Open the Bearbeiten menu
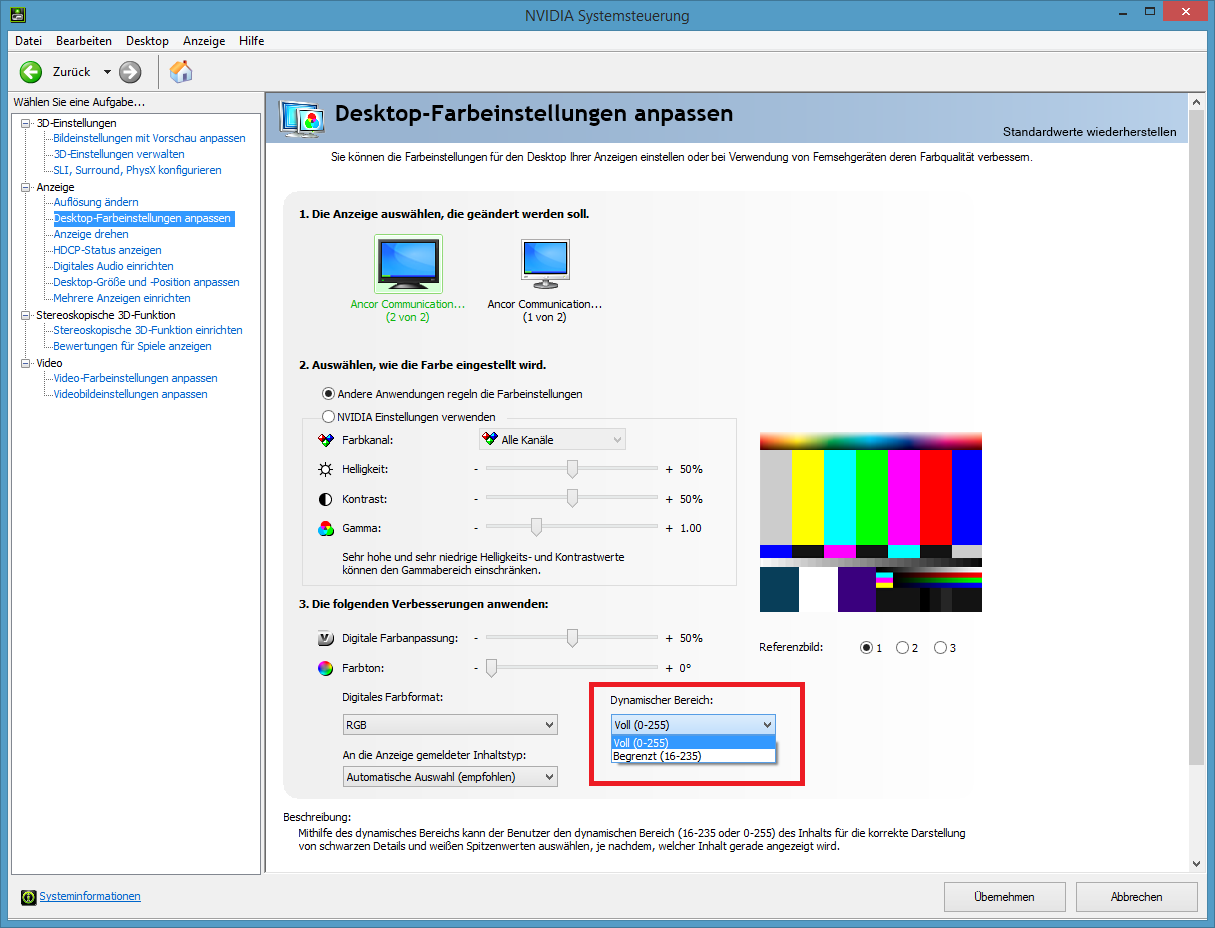 click(84, 41)
